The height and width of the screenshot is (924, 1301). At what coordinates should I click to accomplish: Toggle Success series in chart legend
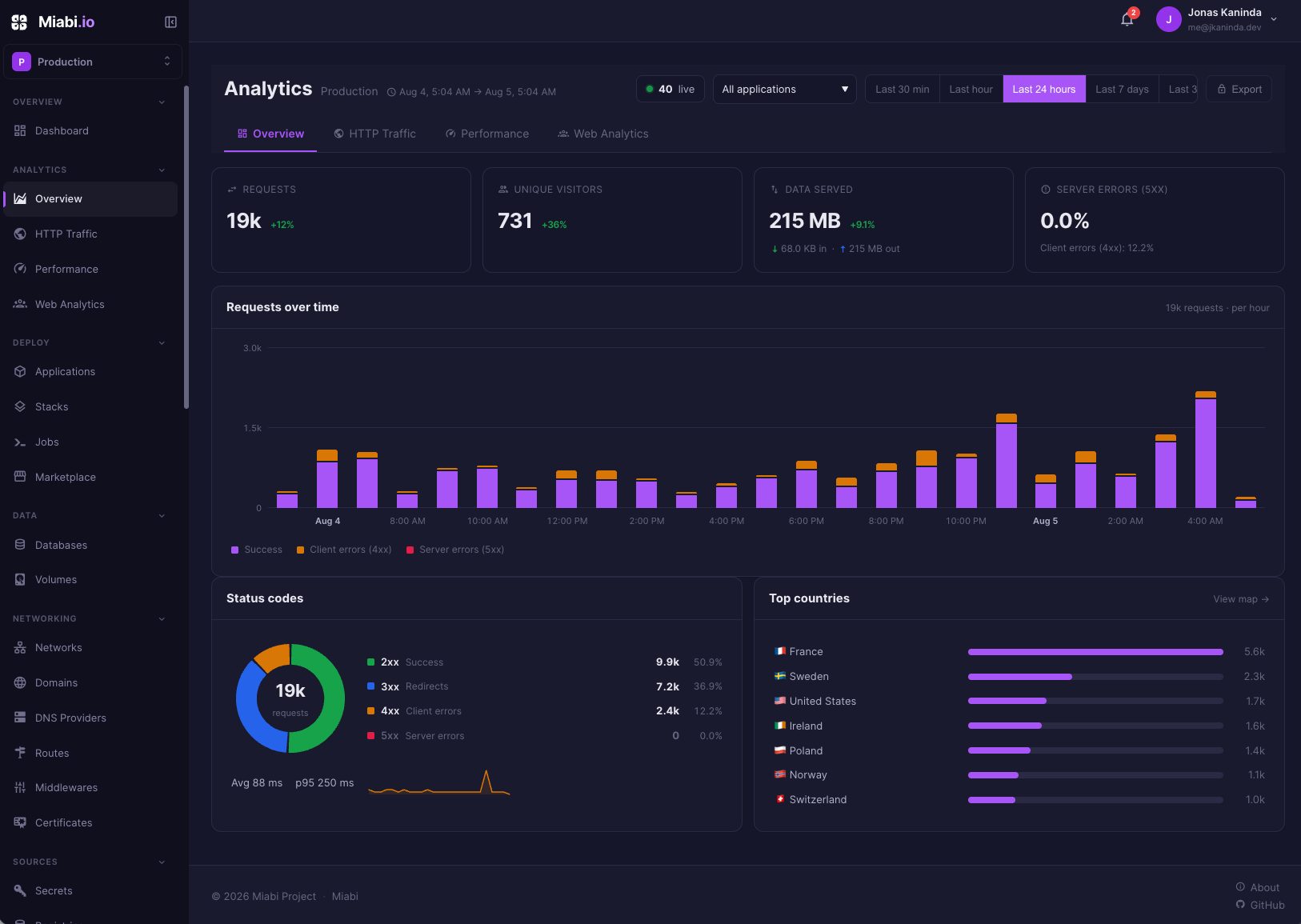point(257,550)
